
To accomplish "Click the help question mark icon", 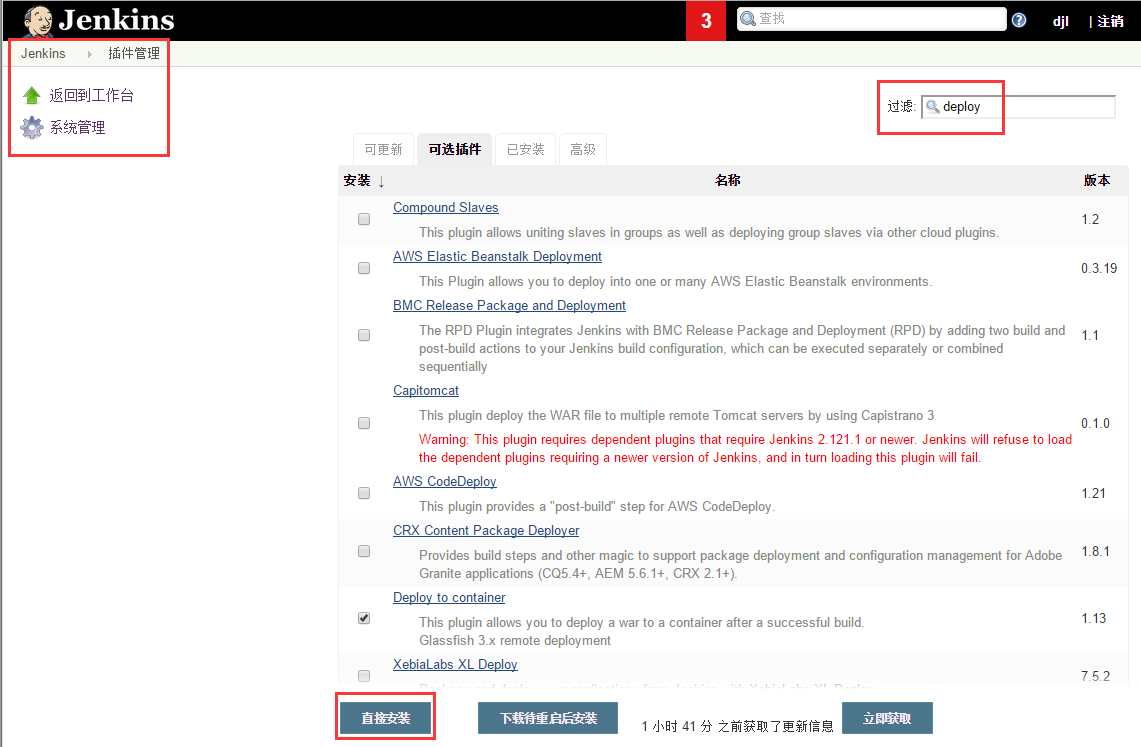I will tap(1019, 20).
